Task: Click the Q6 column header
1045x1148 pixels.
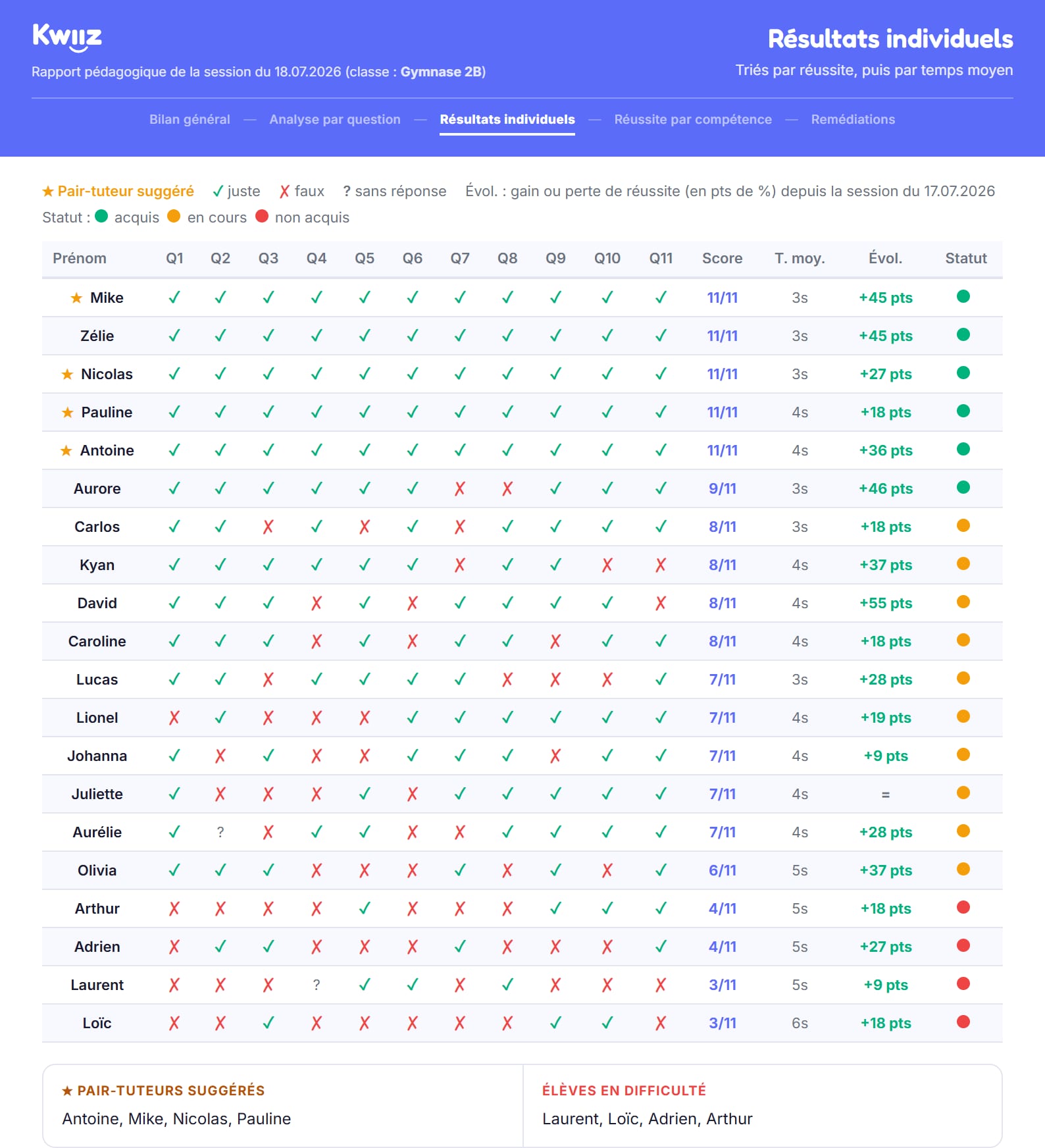Action: click(413, 258)
